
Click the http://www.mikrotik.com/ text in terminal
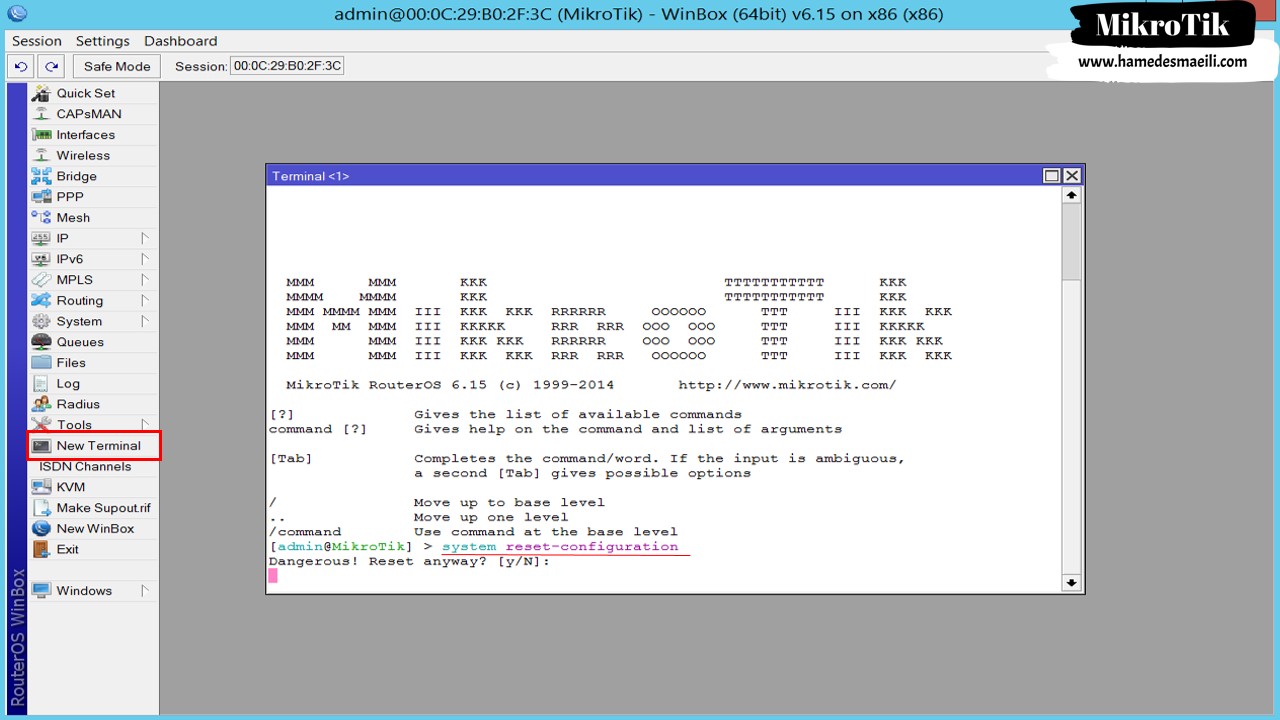787,385
